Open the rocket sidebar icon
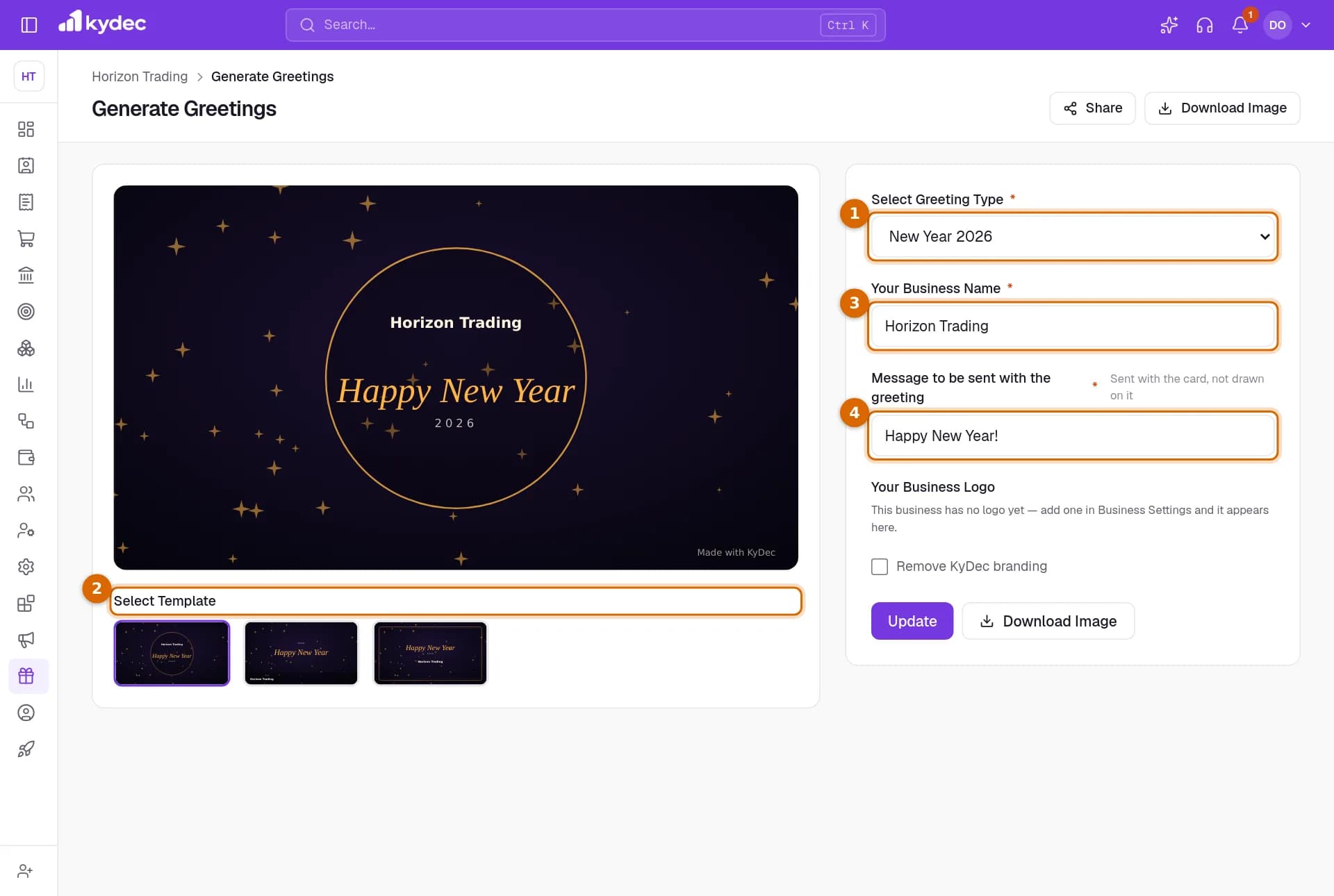The image size is (1334, 896). (x=26, y=749)
